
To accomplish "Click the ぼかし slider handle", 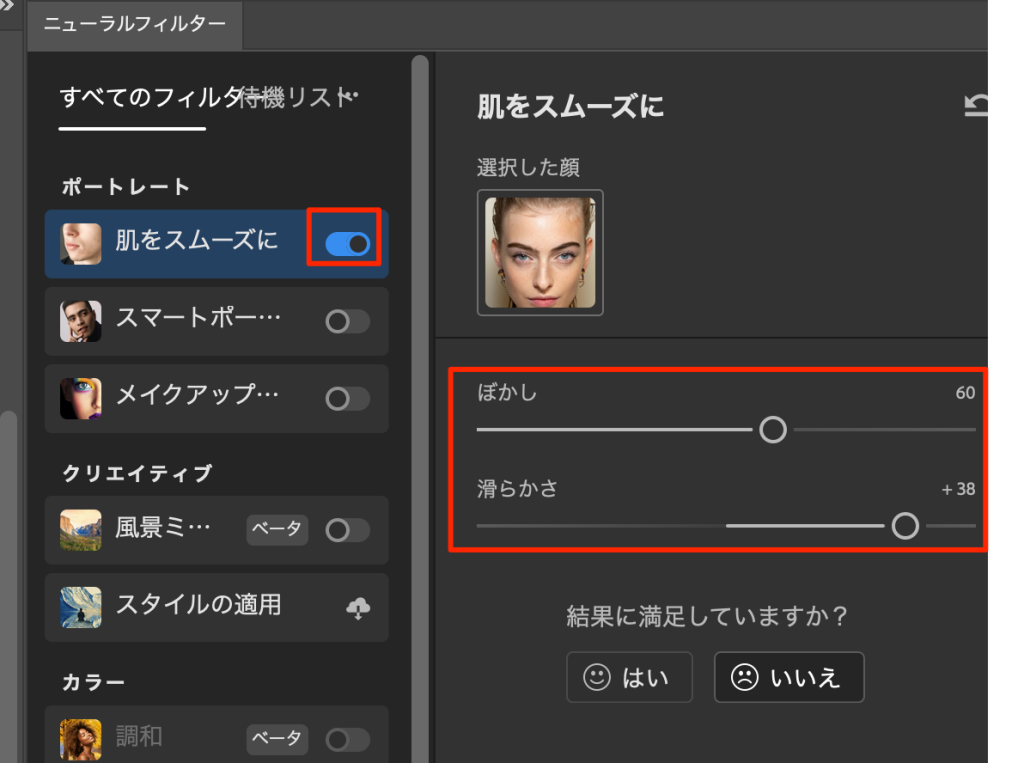I will (772, 430).
